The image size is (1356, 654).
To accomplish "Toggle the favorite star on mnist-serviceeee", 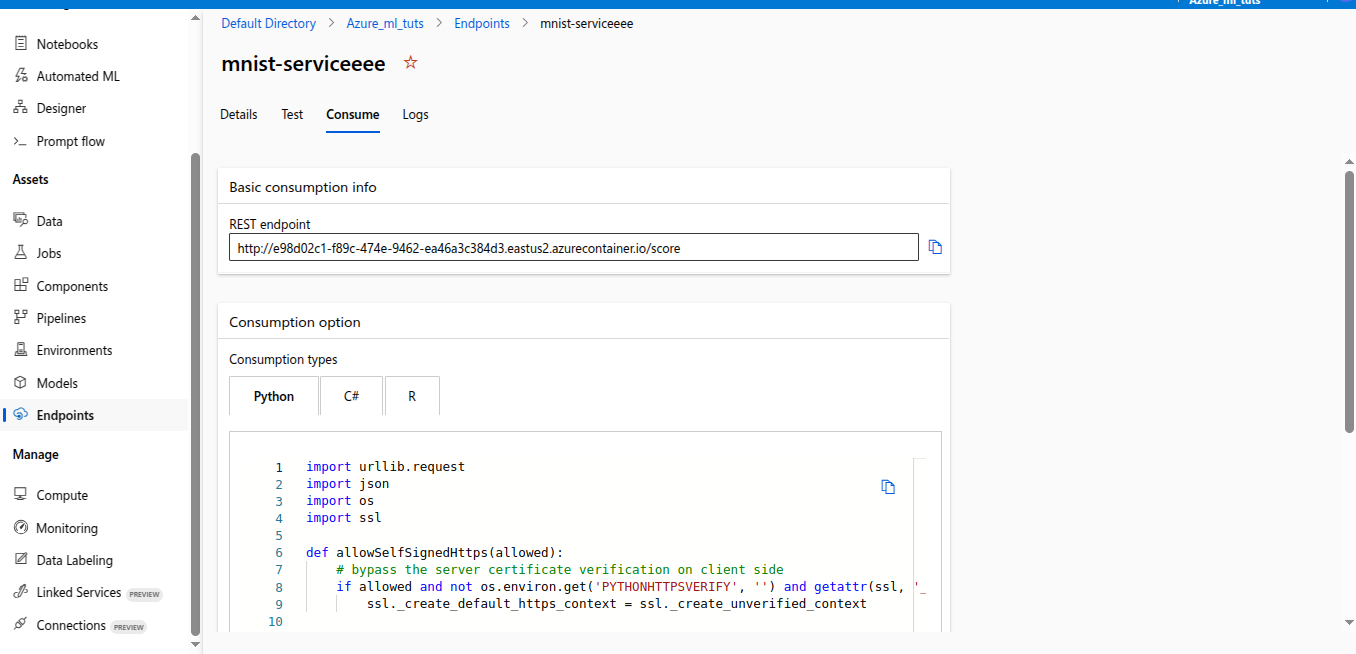I will (410, 61).
